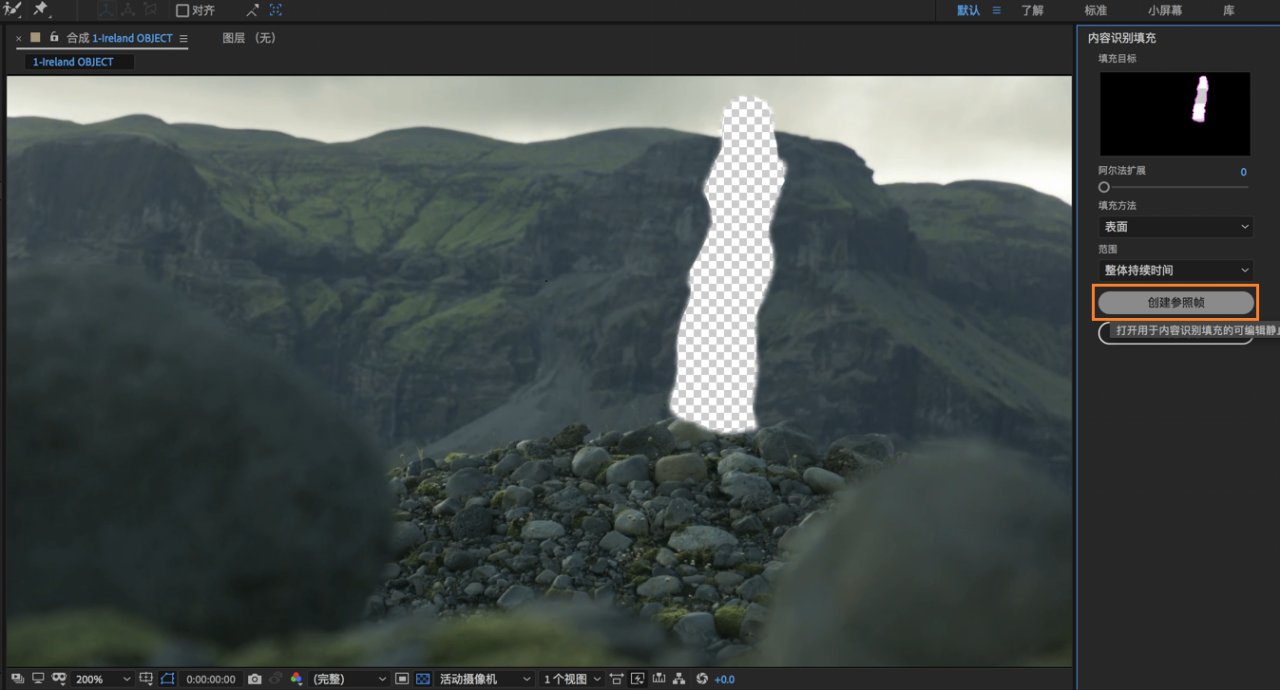Open the 200% magnification dropdown

pyautogui.click(x=102, y=679)
